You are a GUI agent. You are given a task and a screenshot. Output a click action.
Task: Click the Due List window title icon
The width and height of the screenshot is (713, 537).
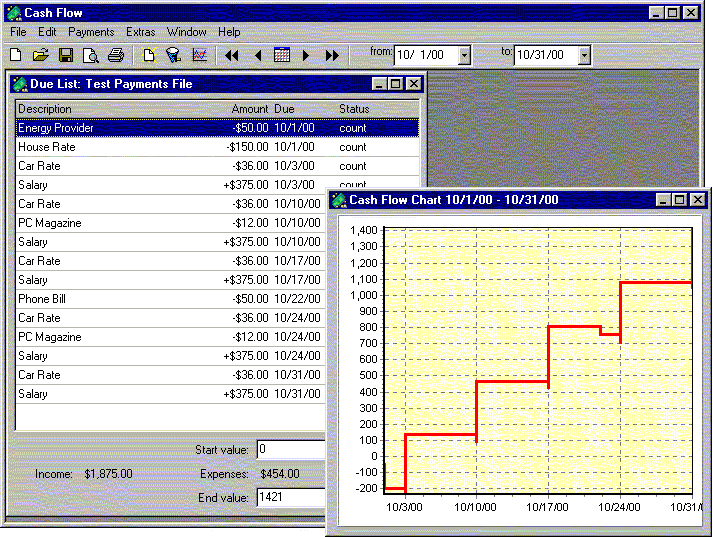pyautogui.click(x=20, y=84)
